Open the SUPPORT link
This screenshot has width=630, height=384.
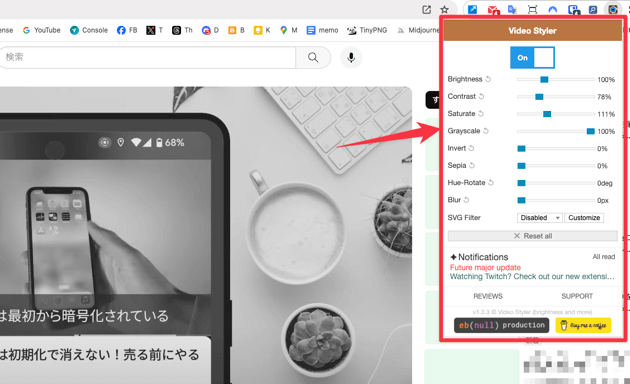577,296
